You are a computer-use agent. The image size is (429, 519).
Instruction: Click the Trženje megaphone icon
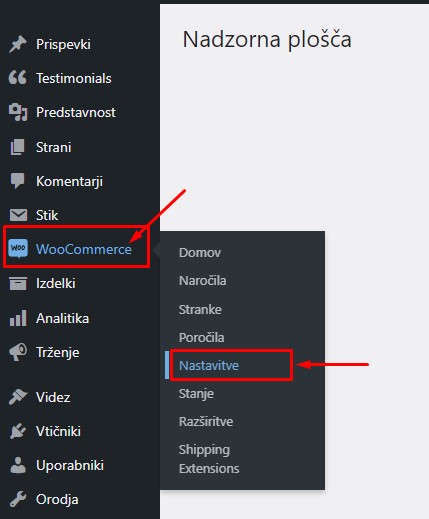tap(18, 352)
